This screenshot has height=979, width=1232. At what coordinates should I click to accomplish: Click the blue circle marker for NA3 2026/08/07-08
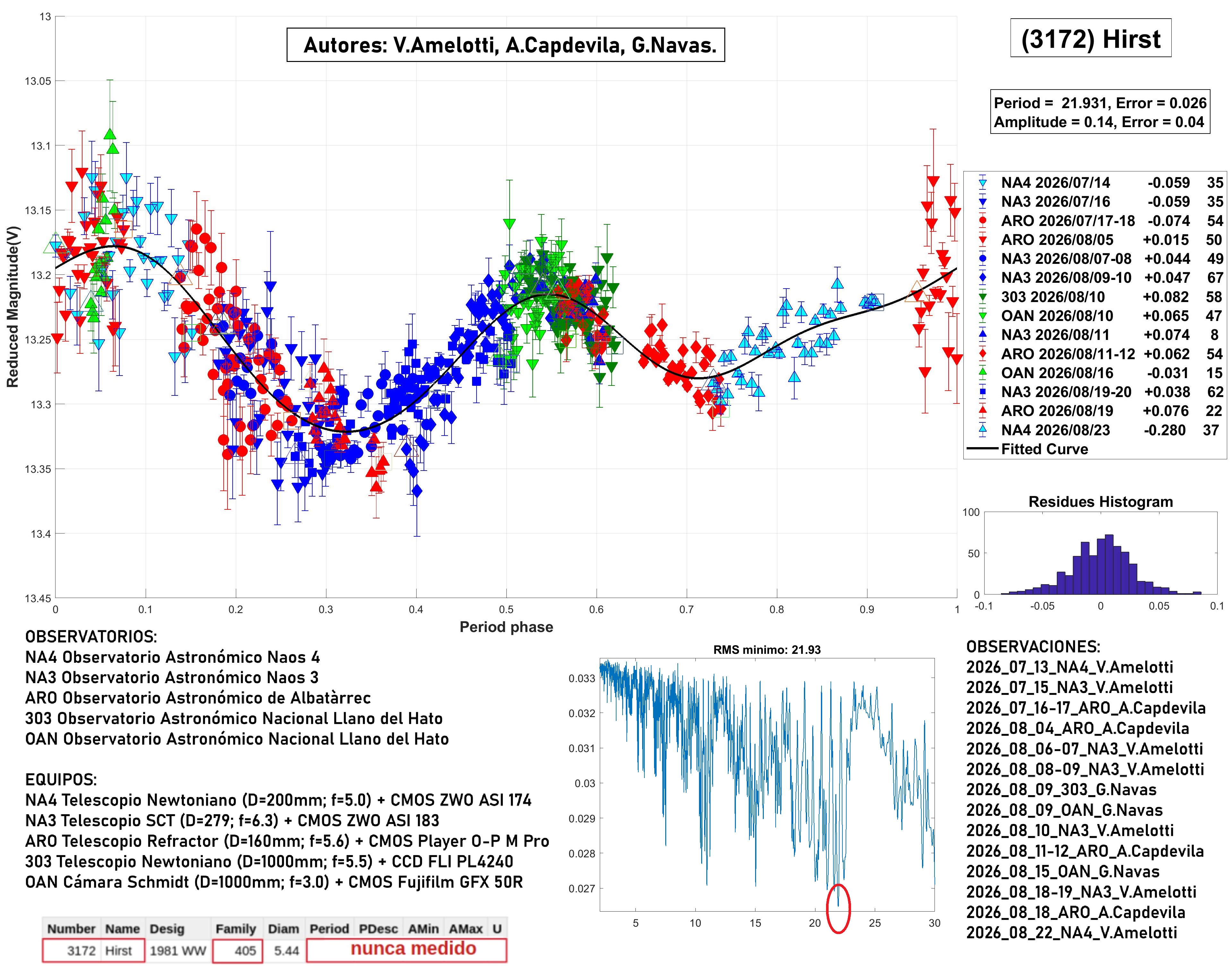pos(983,259)
